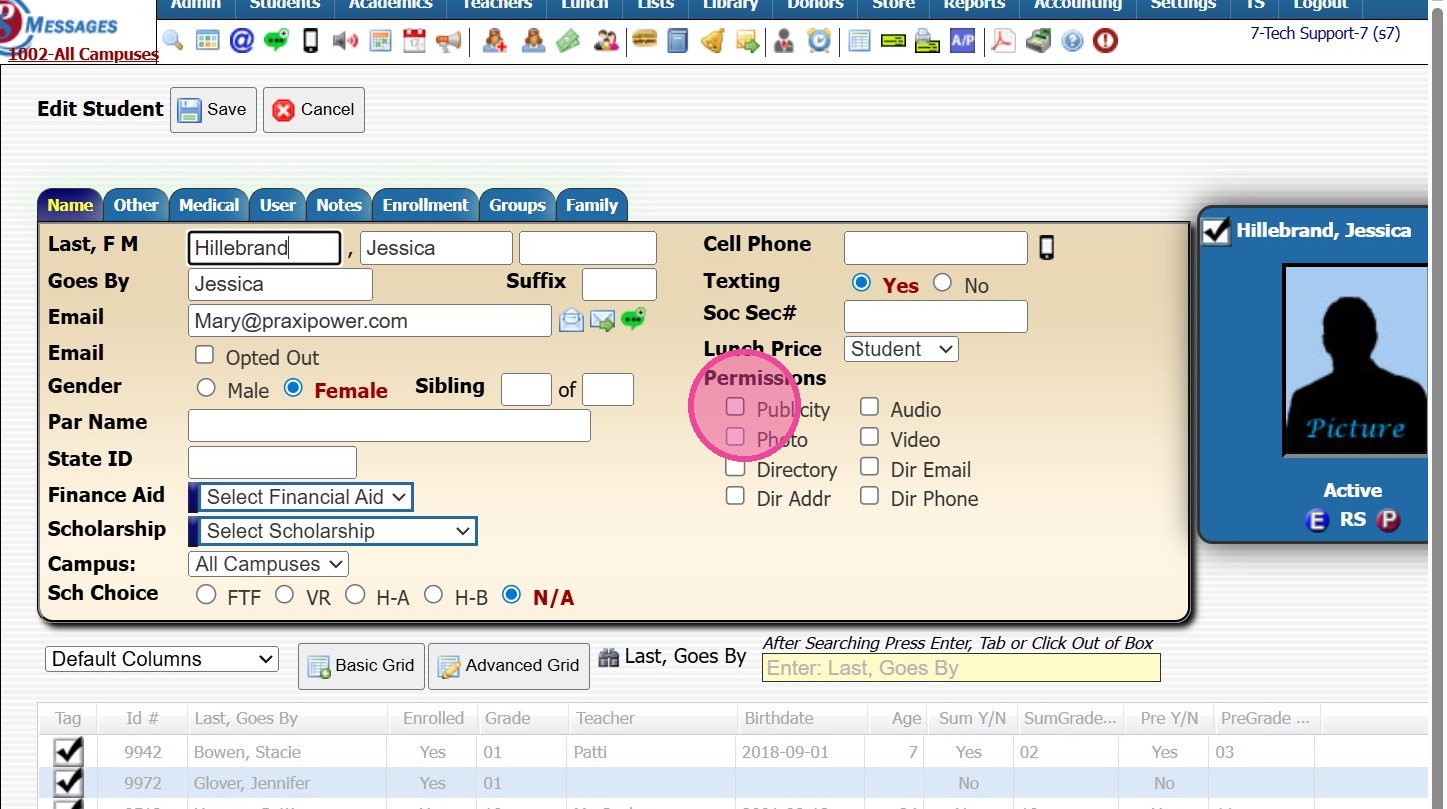Open the Family tab

592,205
